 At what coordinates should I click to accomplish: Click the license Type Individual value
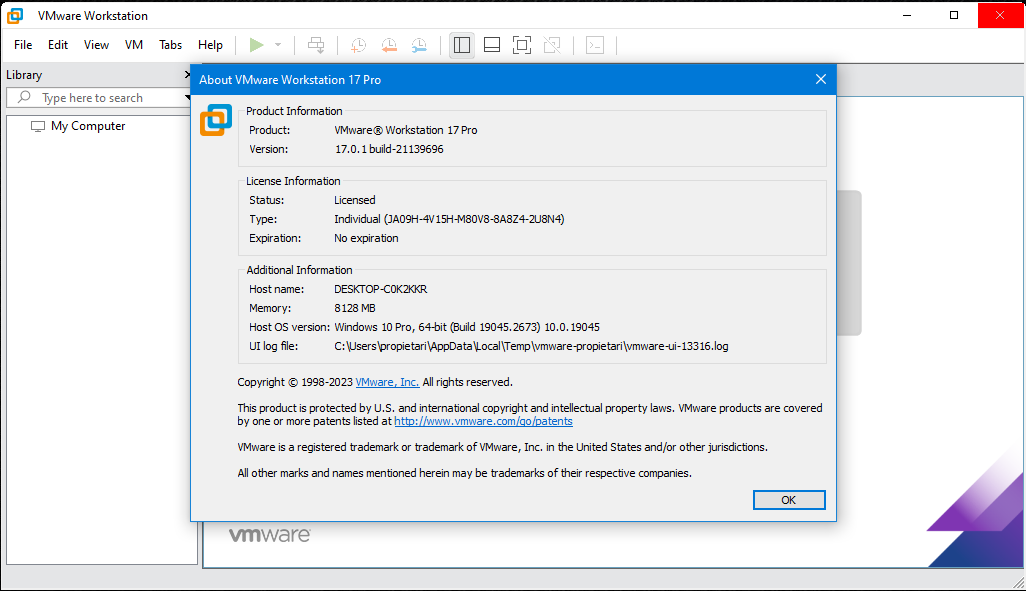pyautogui.click(x=449, y=219)
